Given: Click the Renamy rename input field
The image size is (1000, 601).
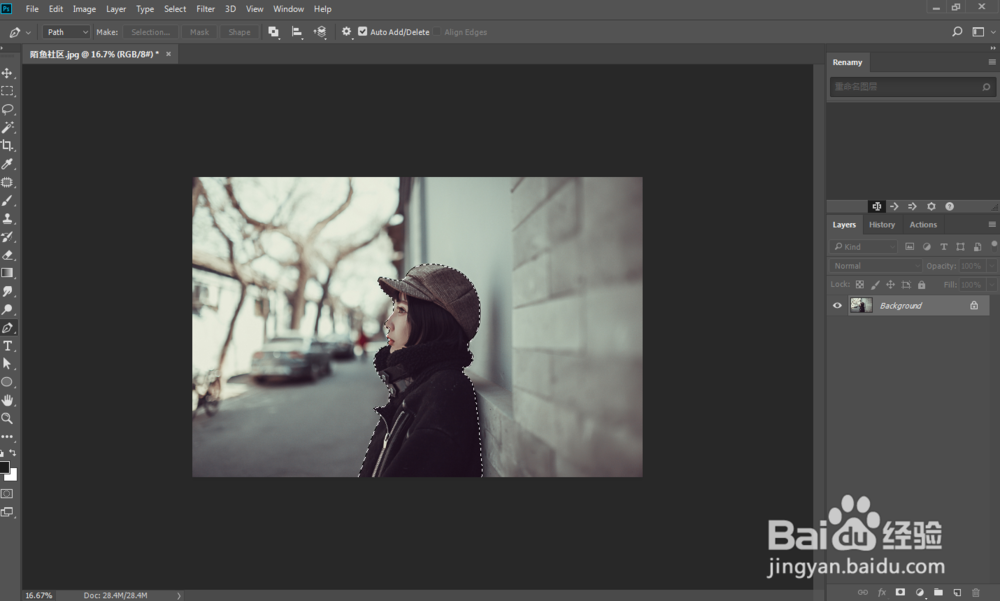Looking at the screenshot, I should coord(912,87).
